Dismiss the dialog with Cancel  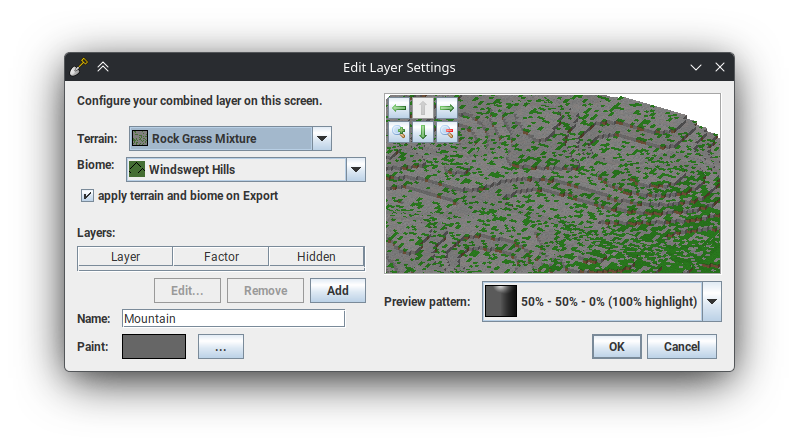[x=681, y=346]
